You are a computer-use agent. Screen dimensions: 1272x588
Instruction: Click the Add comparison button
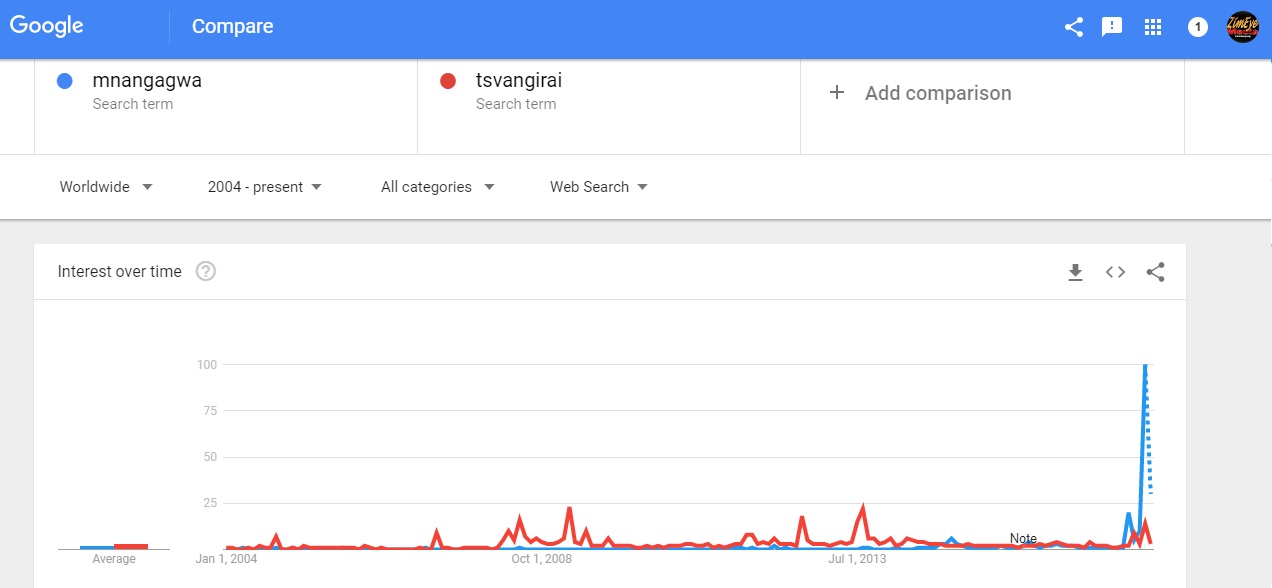pyautogui.click(x=921, y=93)
